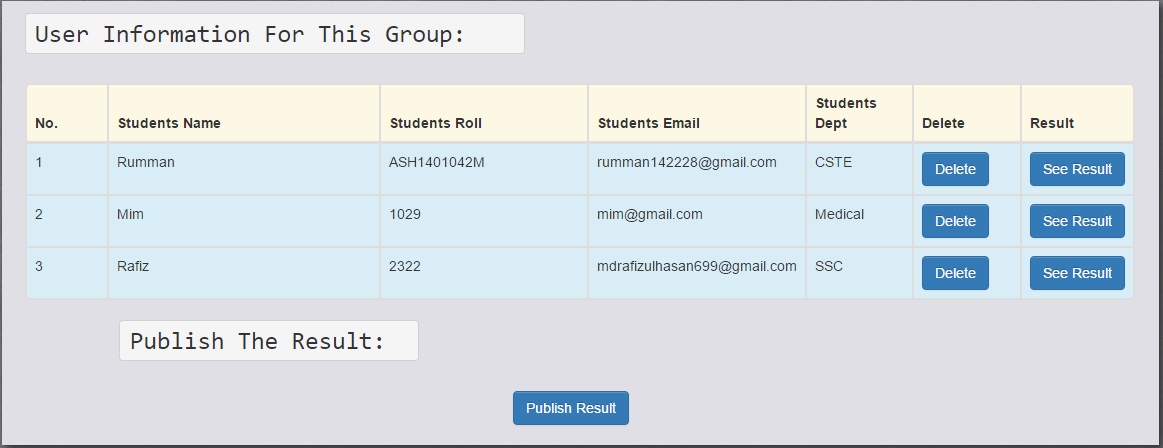Image resolution: width=1163 pixels, height=448 pixels.
Task: Click the CSTE department cell
Action: tap(834, 162)
